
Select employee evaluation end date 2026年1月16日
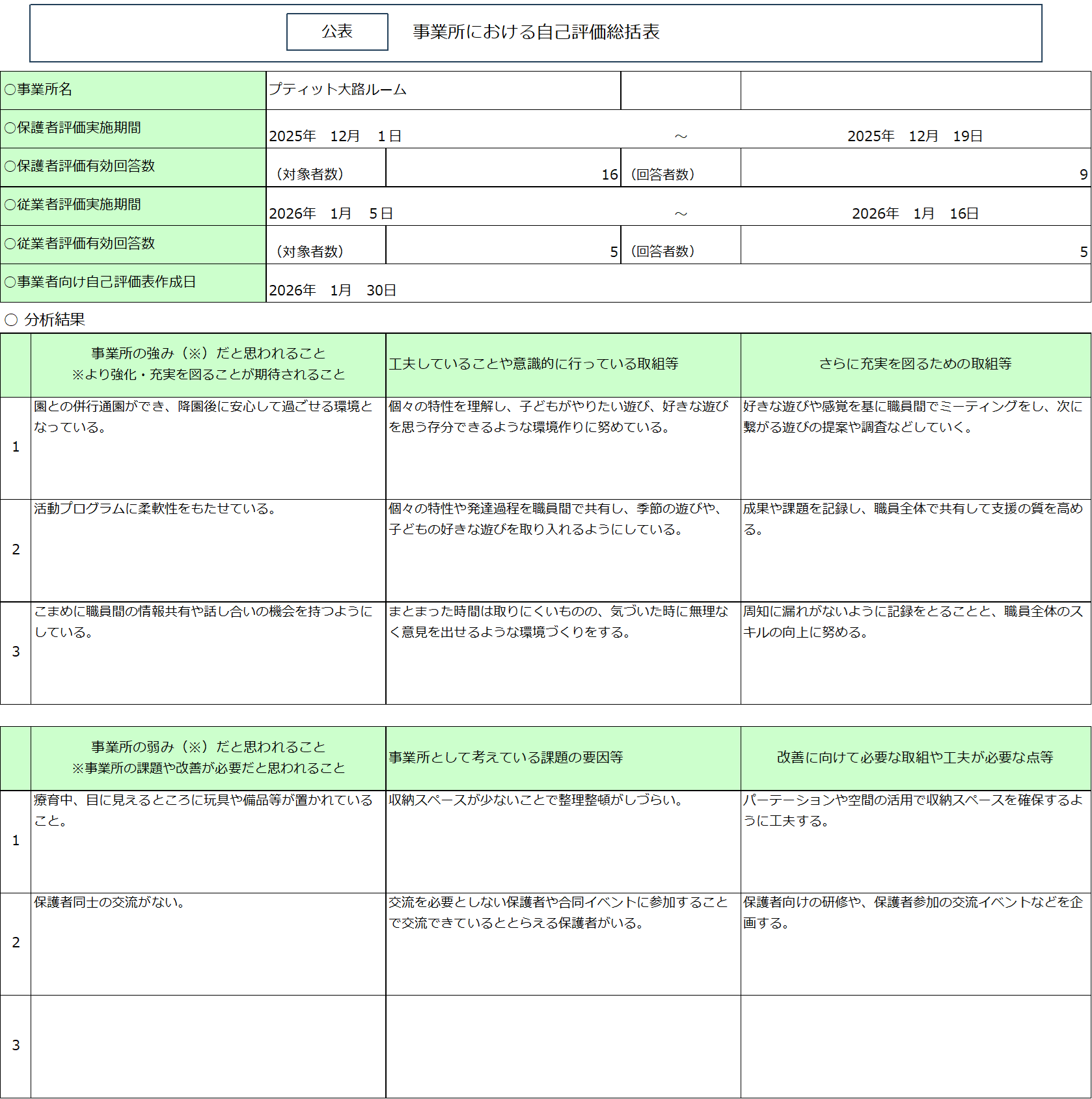[x=915, y=213]
